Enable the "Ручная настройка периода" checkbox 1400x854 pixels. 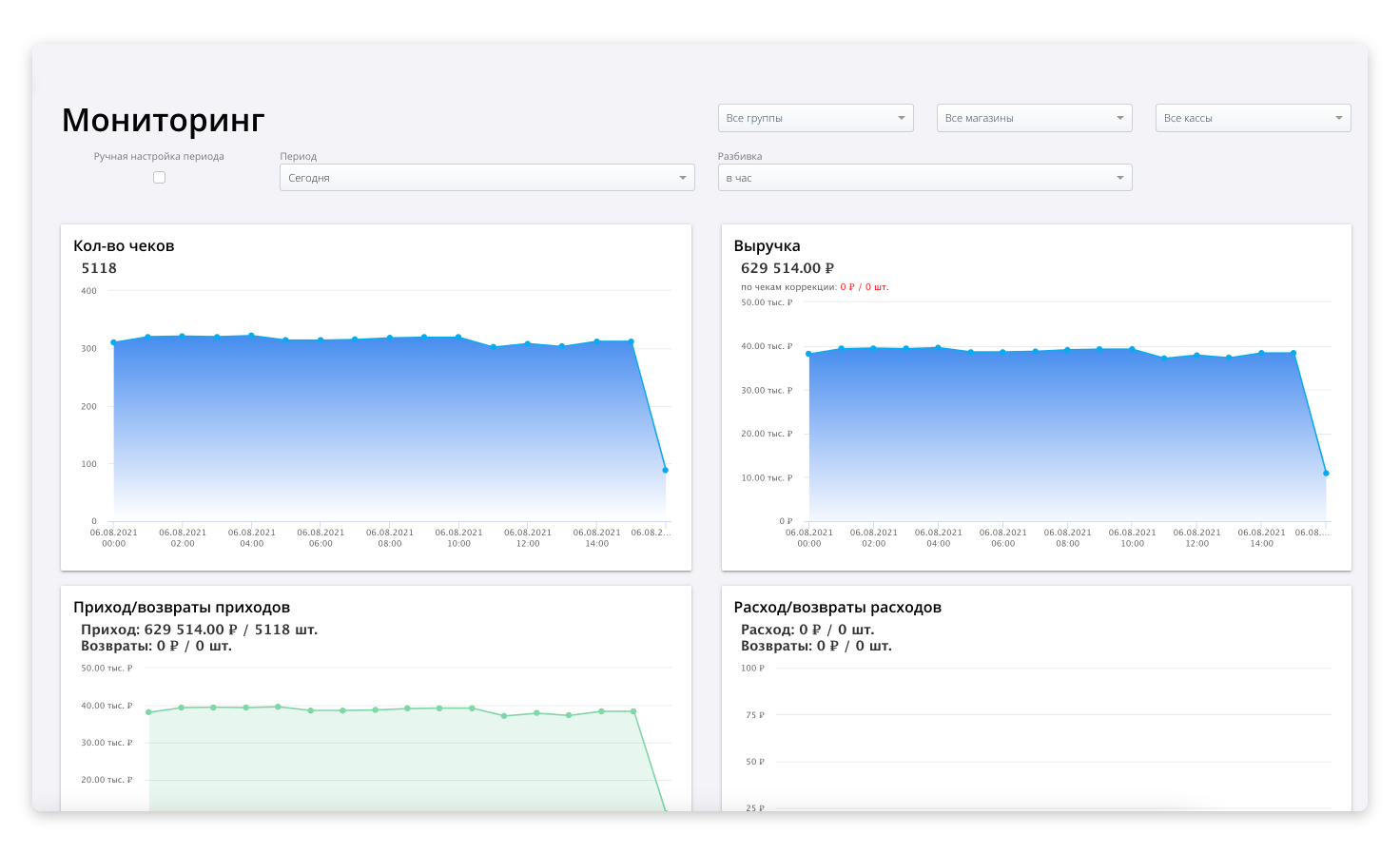(x=159, y=178)
